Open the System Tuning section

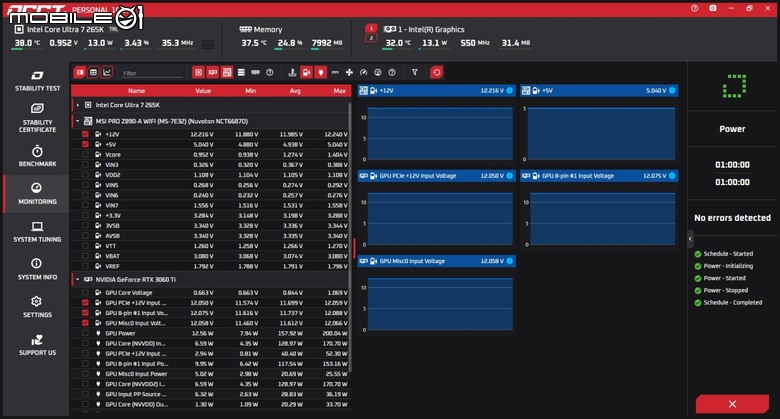tap(37, 232)
